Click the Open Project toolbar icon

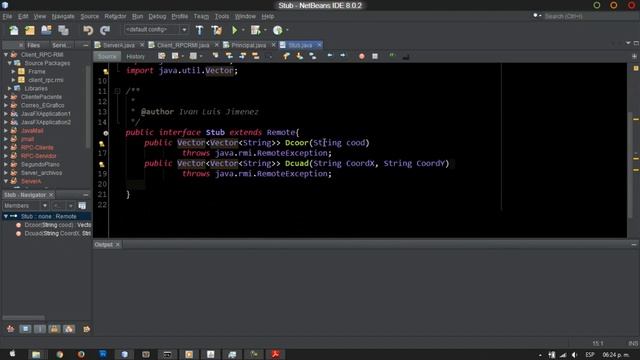click(x=46, y=30)
